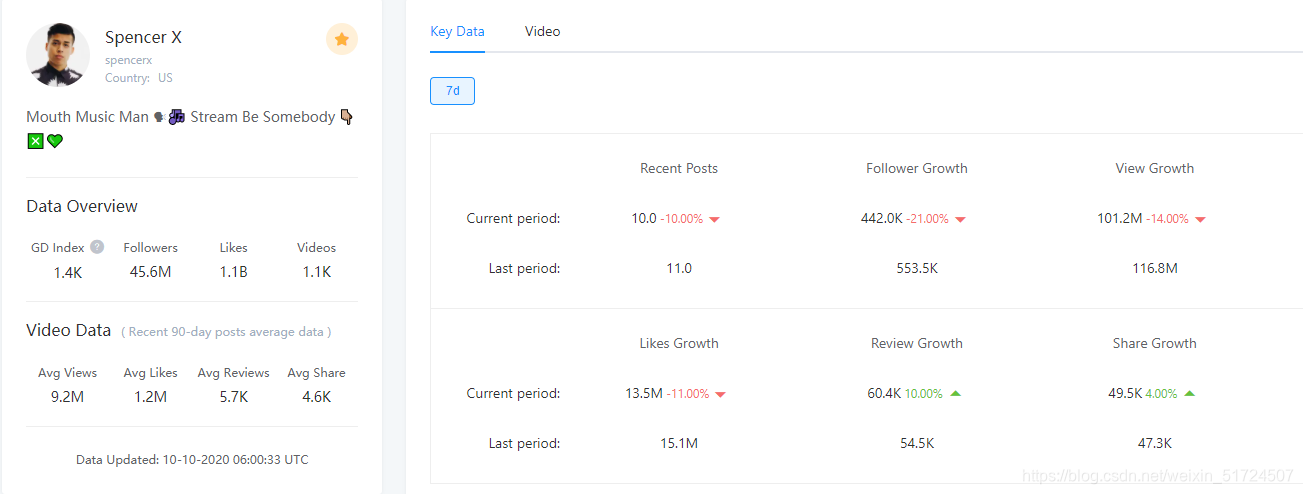Click the Recent Posts column header
Viewport: 1303px width, 494px height.
tap(679, 168)
